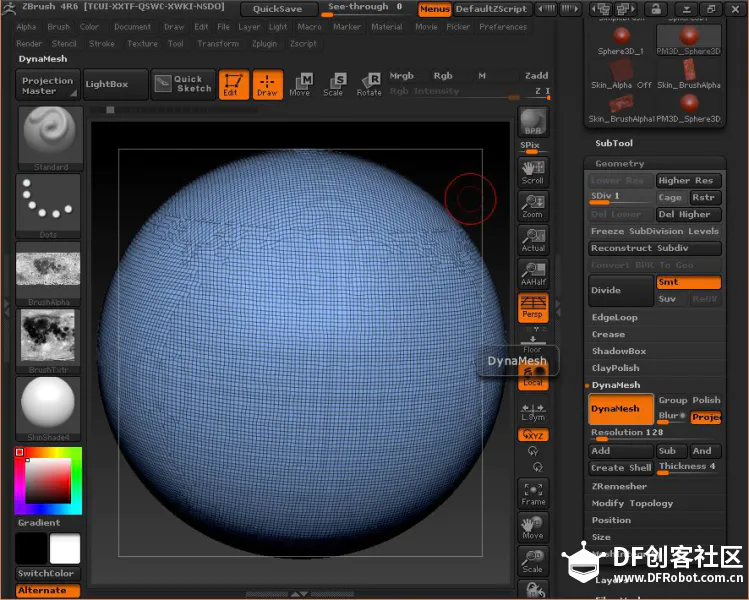Screen dimensions: 749x600
Task: Click the AAHalf view icon
Action: 533,274
